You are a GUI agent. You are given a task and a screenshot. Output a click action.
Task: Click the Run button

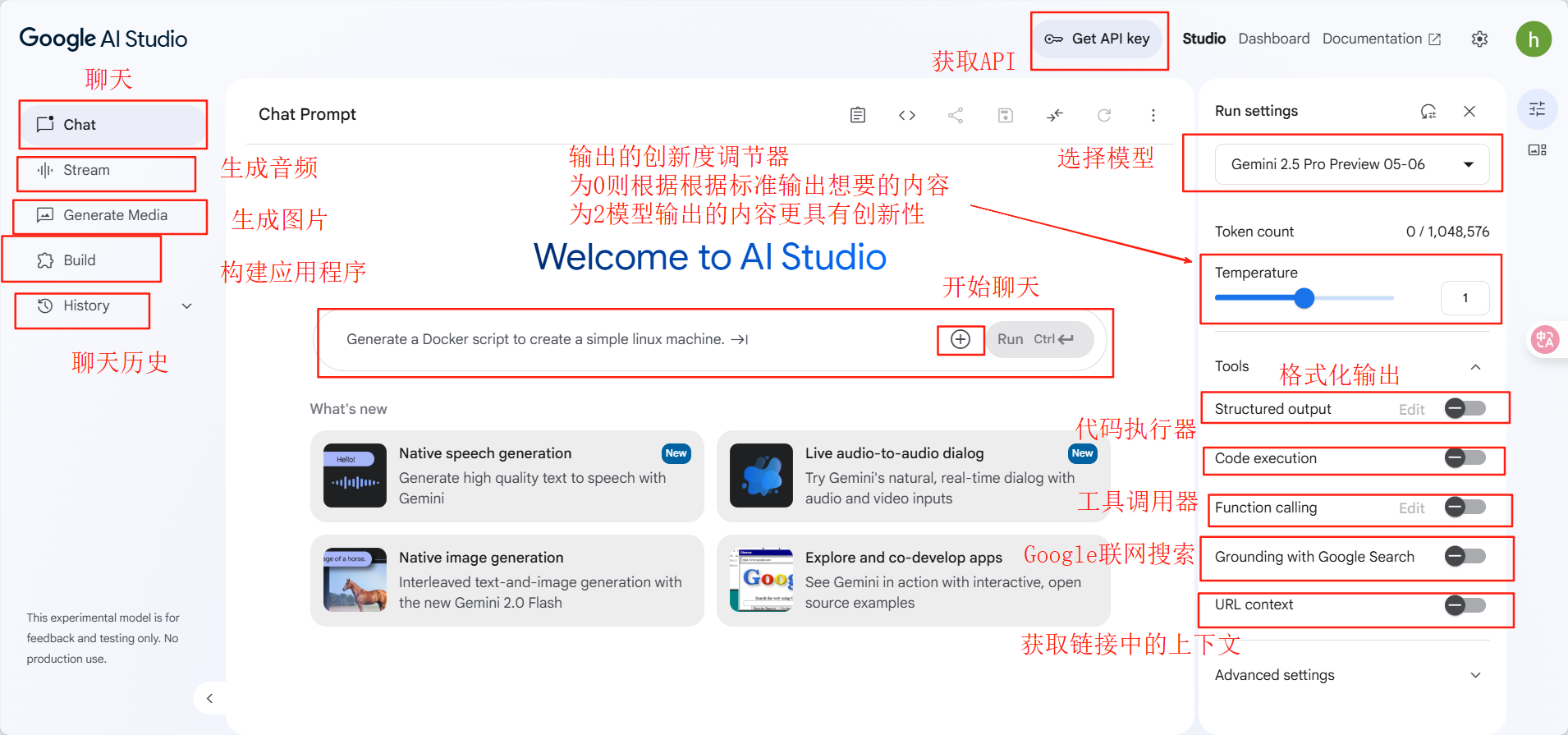click(1039, 339)
